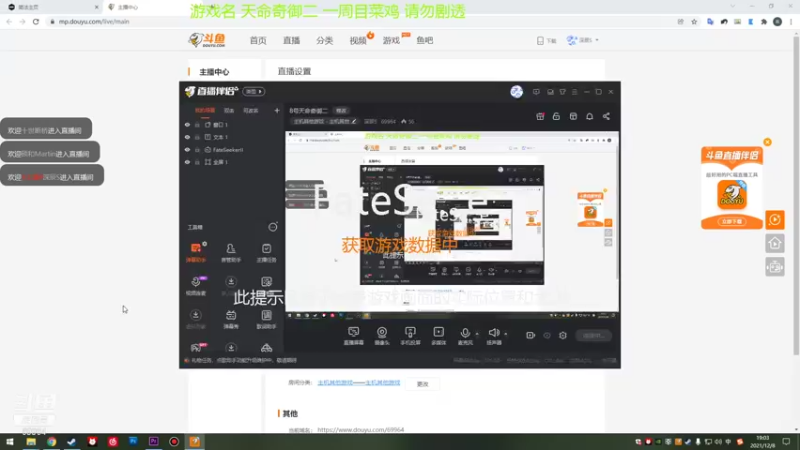
Task: Switch to the first browser tab
Action: tap(51, 7)
